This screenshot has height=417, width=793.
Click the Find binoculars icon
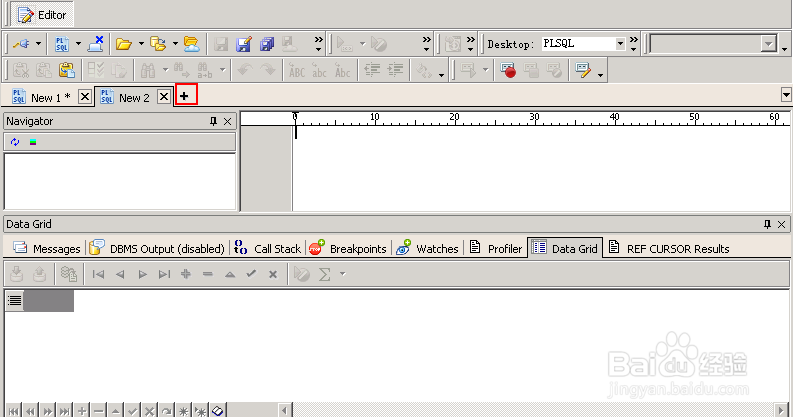pyautogui.click(x=148, y=70)
